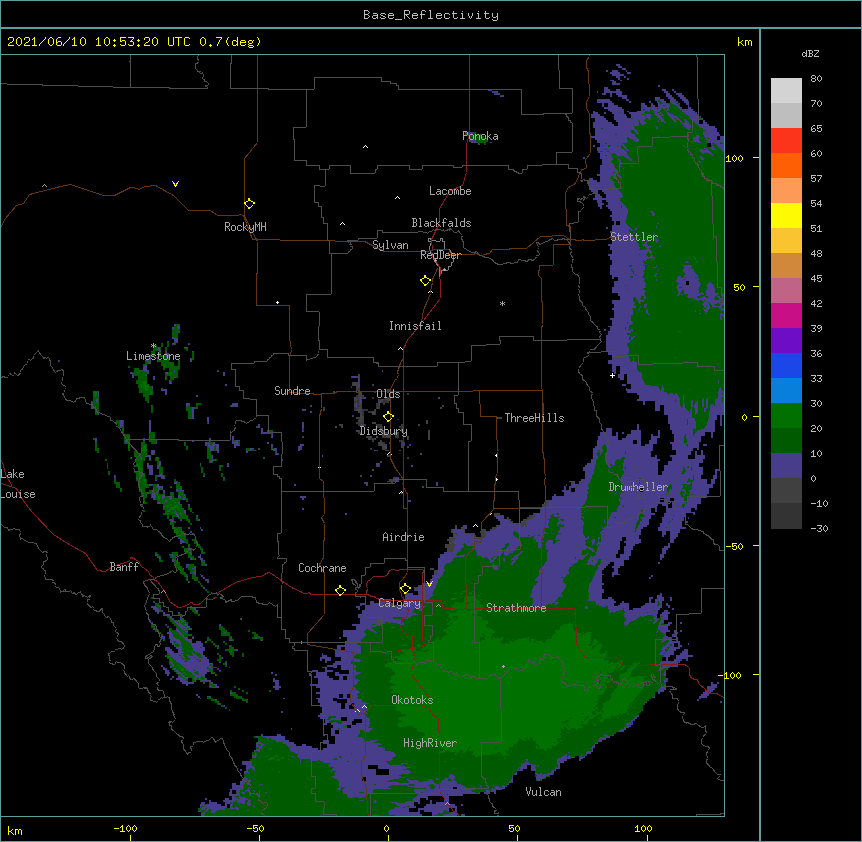
Task: Click the Stettler label
Action: 634,237
